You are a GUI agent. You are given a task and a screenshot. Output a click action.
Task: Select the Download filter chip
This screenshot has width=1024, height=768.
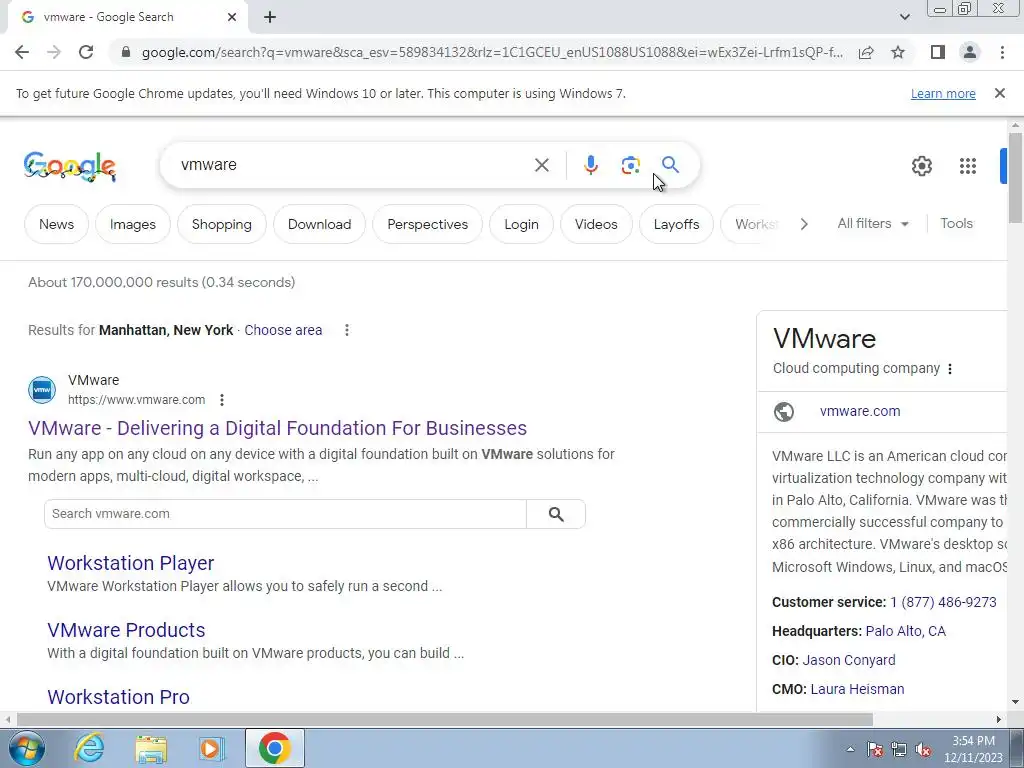(319, 224)
